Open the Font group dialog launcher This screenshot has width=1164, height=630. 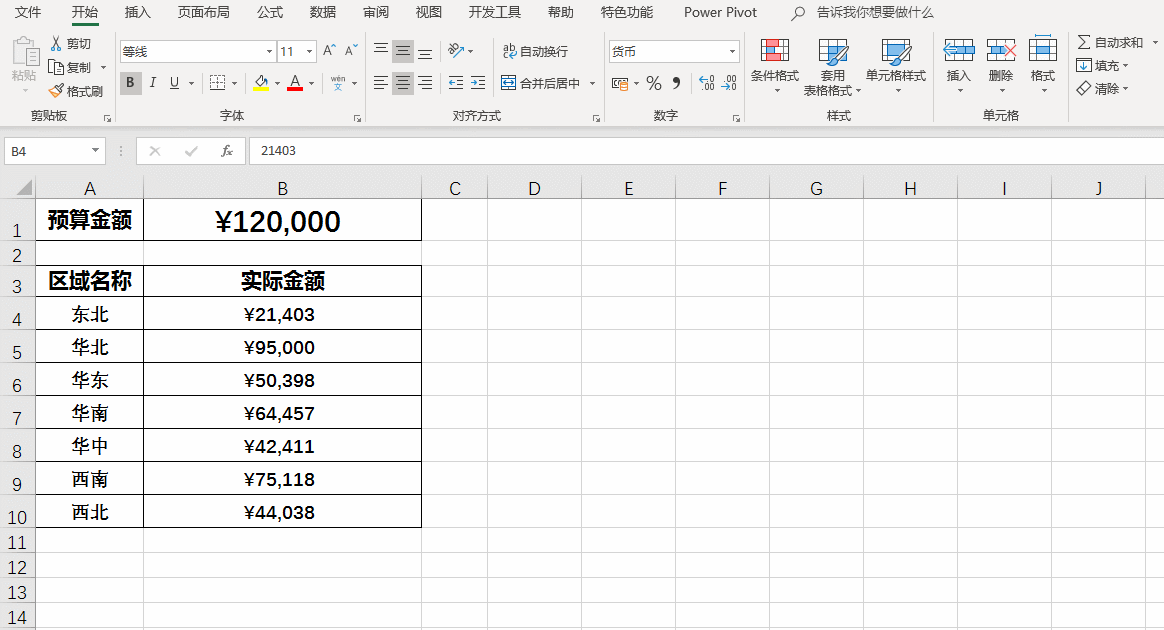coord(357,118)
